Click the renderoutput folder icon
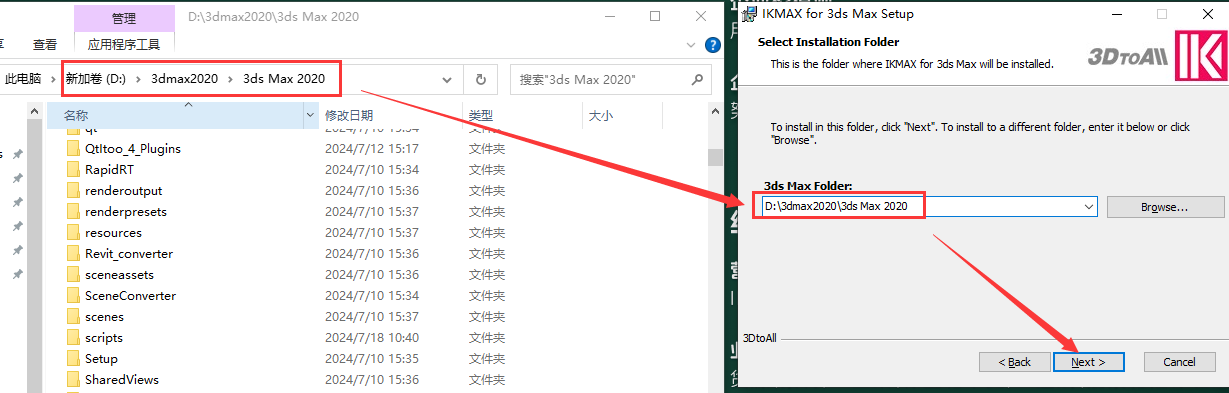Screen dimensions: 1229x393 click(x=72, y=190)
